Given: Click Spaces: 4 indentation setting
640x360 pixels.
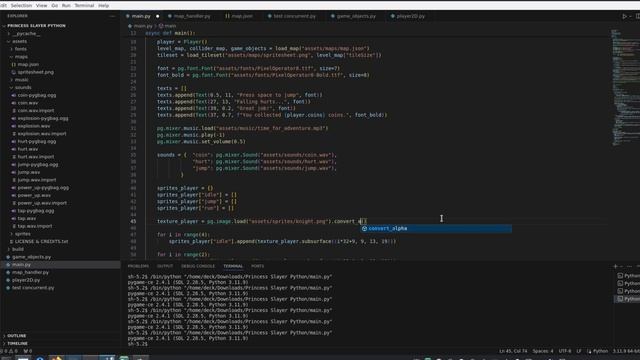Looking at the screenshot, I should point(543,351).
